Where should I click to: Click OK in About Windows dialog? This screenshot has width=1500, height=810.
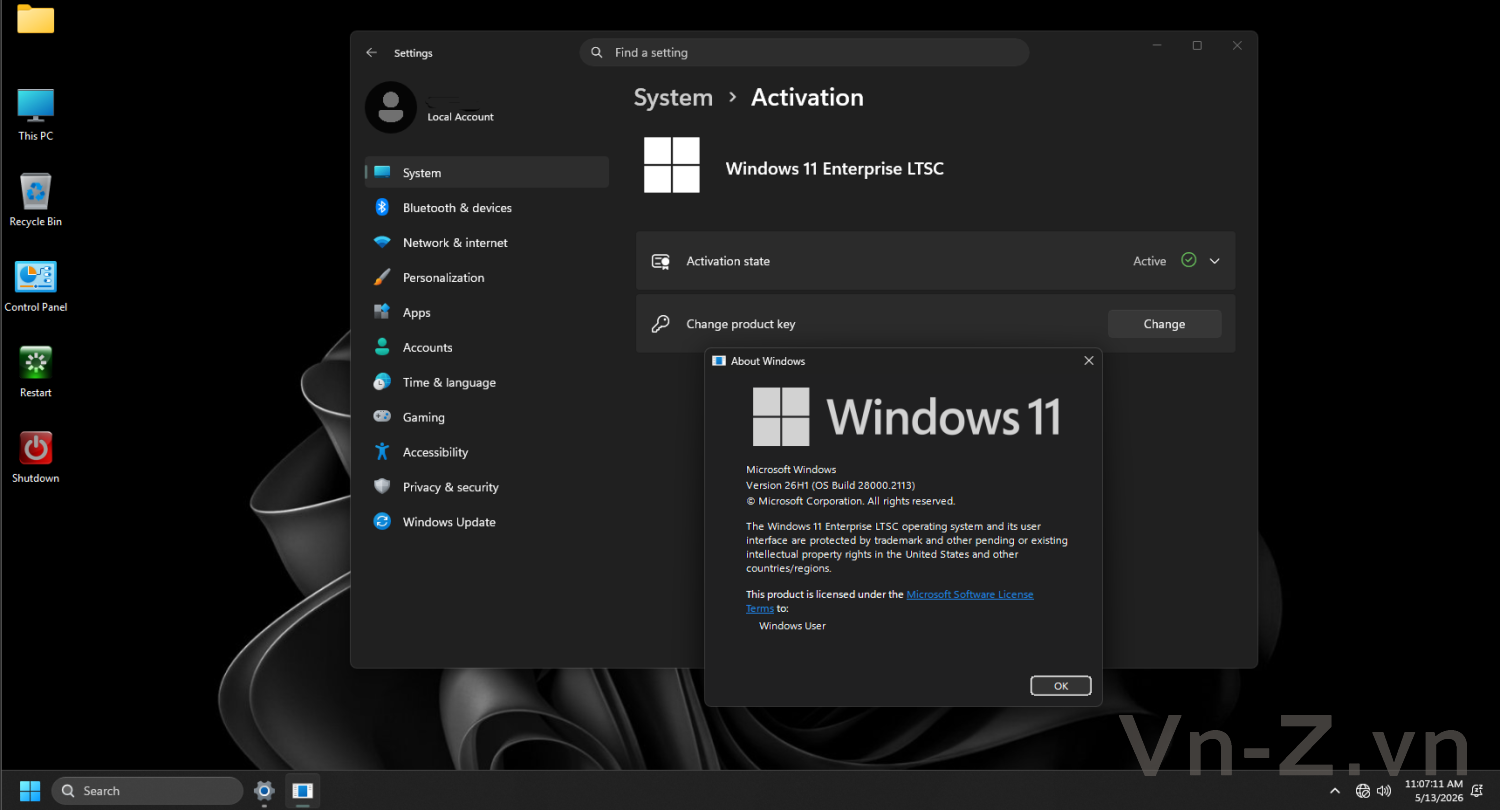[1061, 686]
